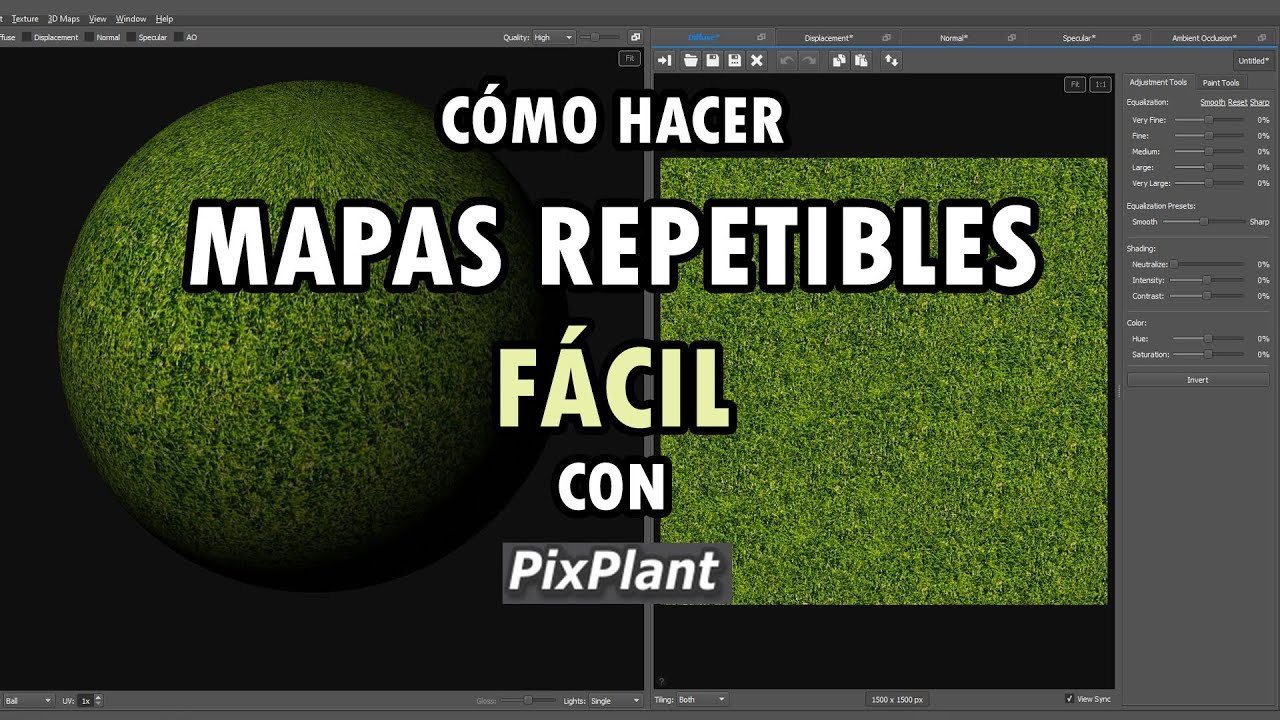Adjust the Quality slider in 3D preview

click(x=599, y=37)
